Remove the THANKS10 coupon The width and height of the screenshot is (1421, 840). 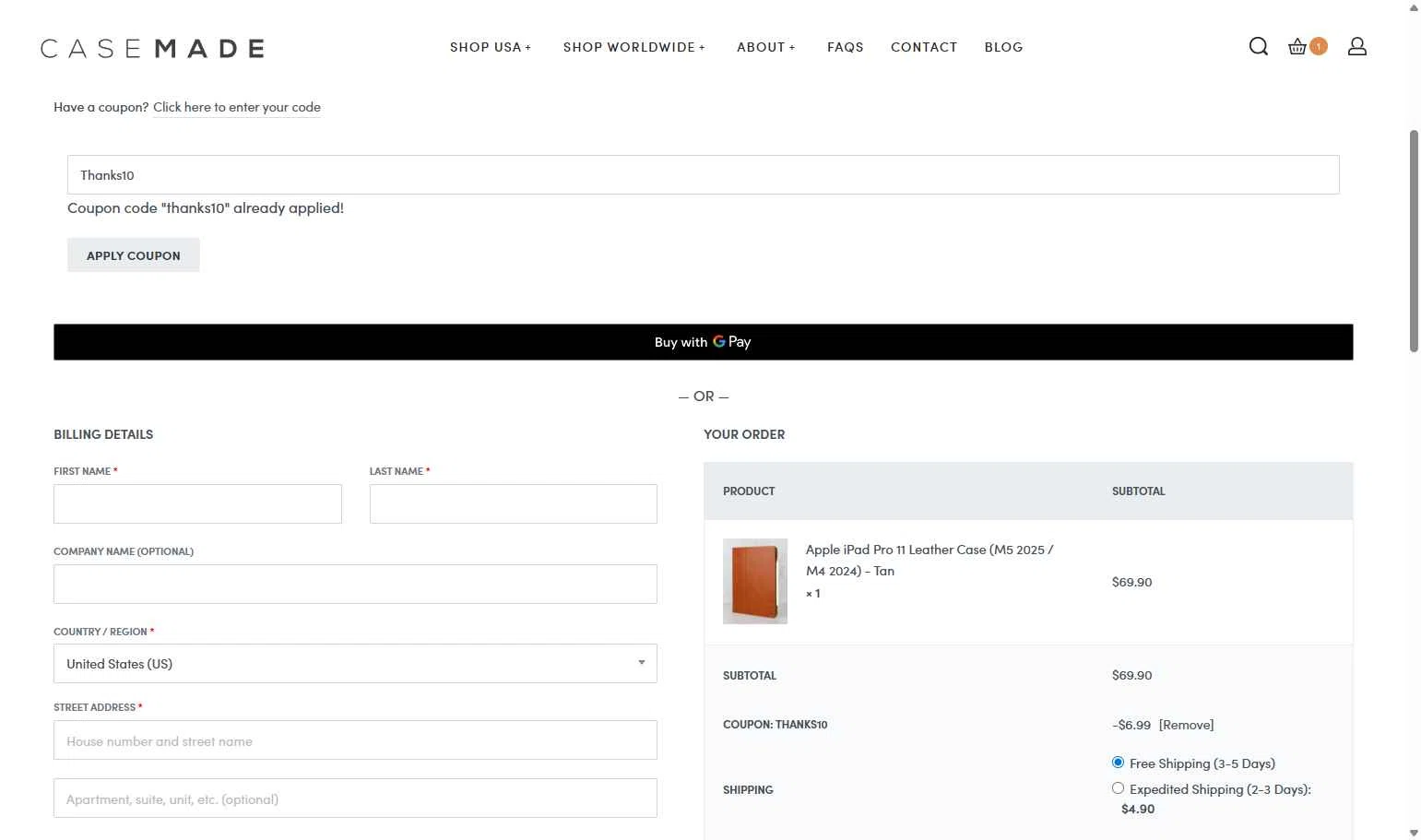pyautogui.click(x=1186, y=725)
